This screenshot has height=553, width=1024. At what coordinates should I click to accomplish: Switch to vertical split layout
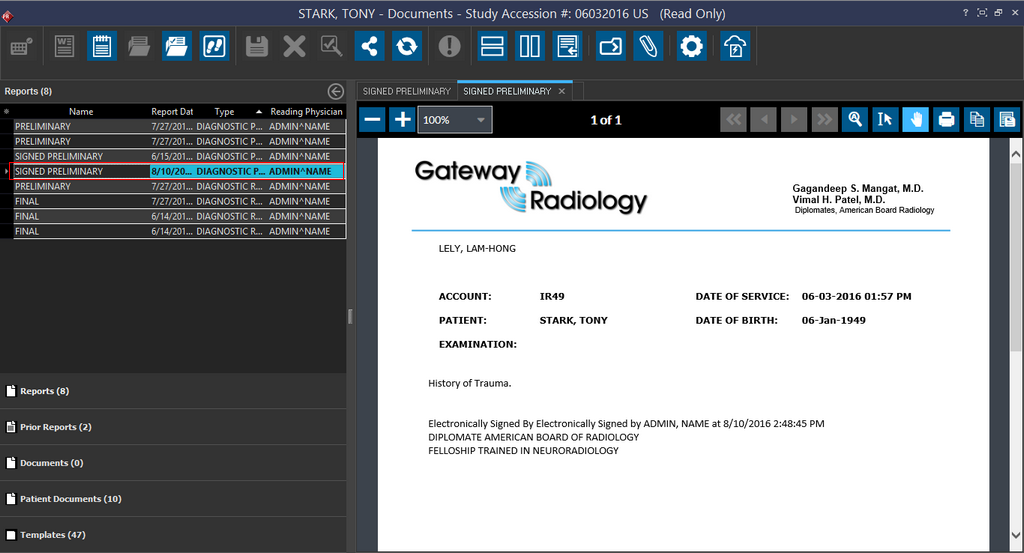tap(530, 46)
